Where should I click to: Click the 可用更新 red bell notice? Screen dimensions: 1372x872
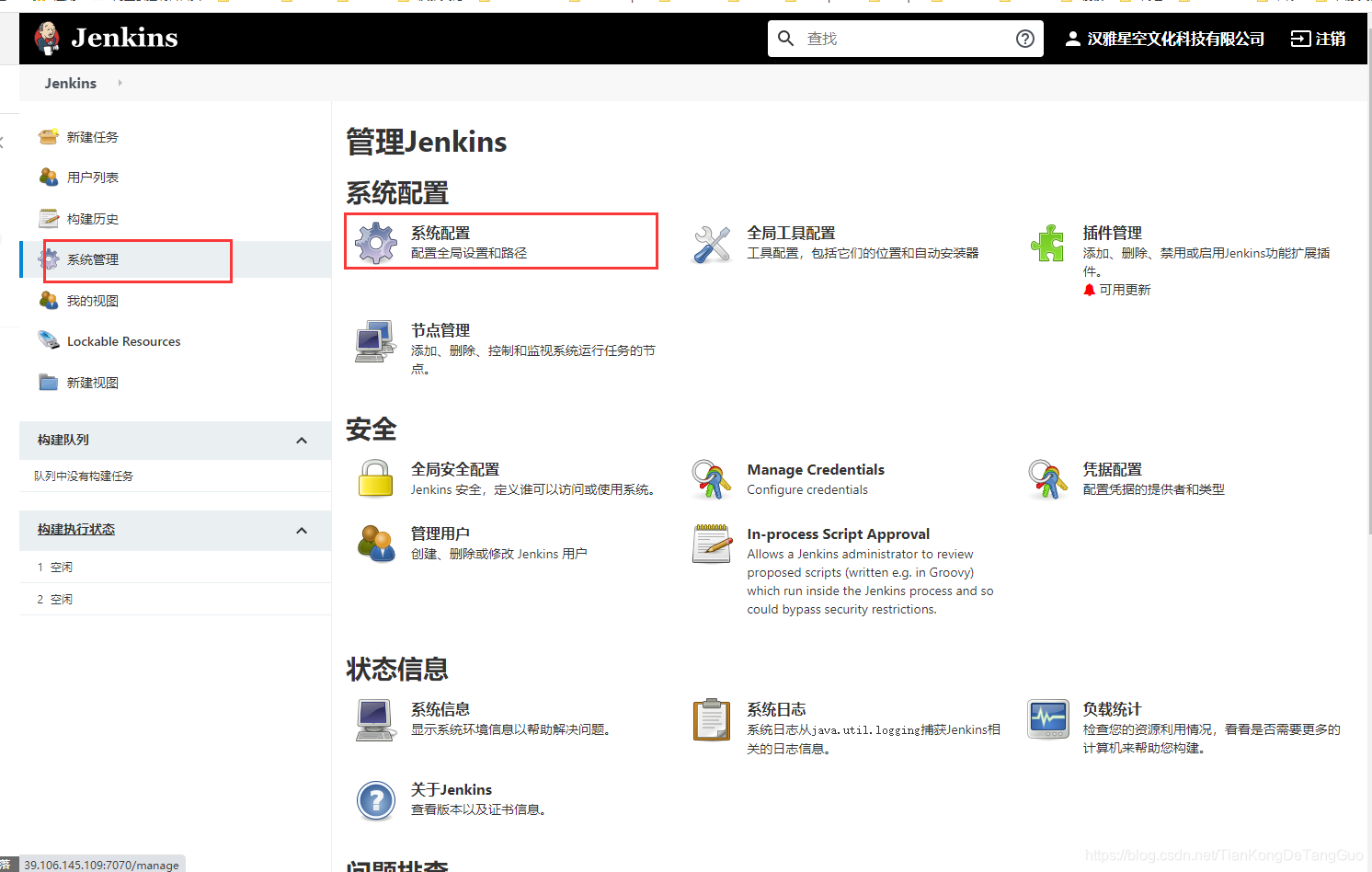point(1117,290)
